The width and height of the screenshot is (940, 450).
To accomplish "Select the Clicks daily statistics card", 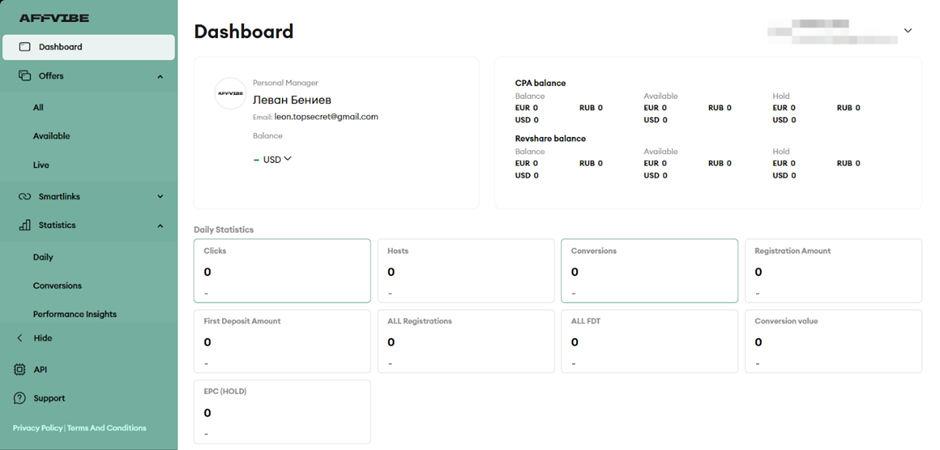I will [x=282, y=270].
